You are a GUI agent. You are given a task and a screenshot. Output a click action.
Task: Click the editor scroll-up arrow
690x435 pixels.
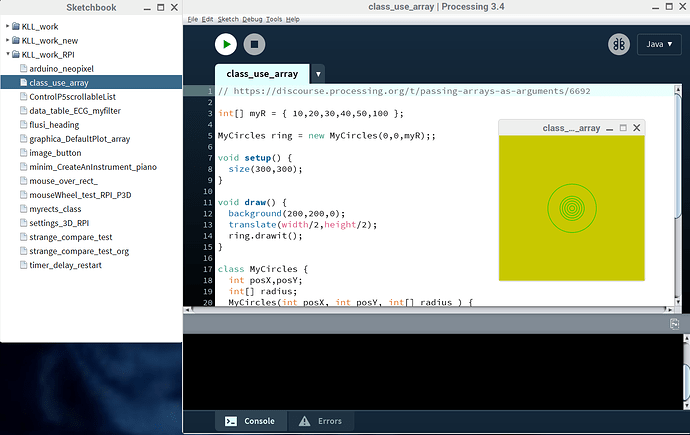click(x=678, y=90)
